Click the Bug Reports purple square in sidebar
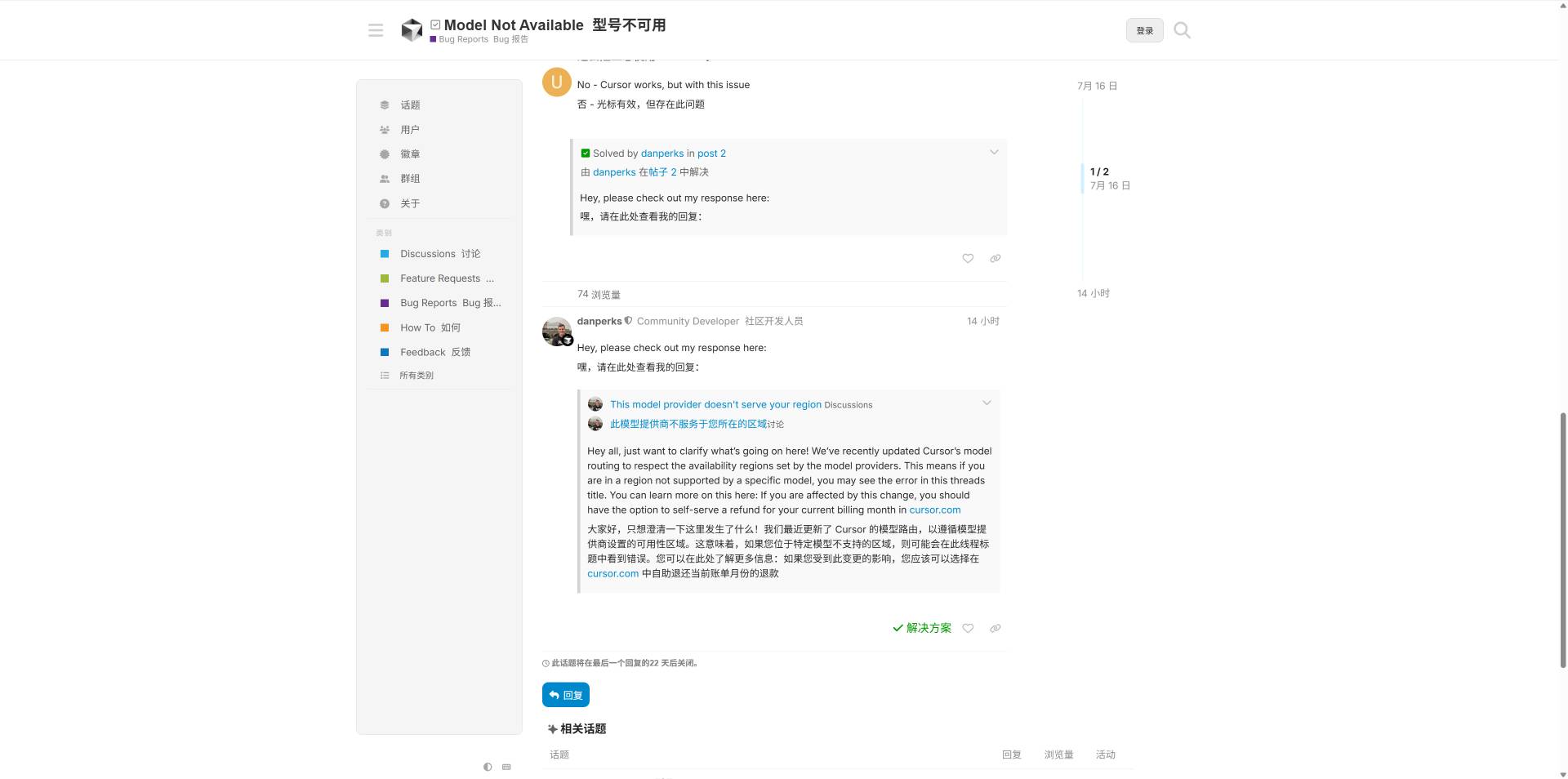The width and height of the screenshot is (1568, 779). tap(385, 302)
